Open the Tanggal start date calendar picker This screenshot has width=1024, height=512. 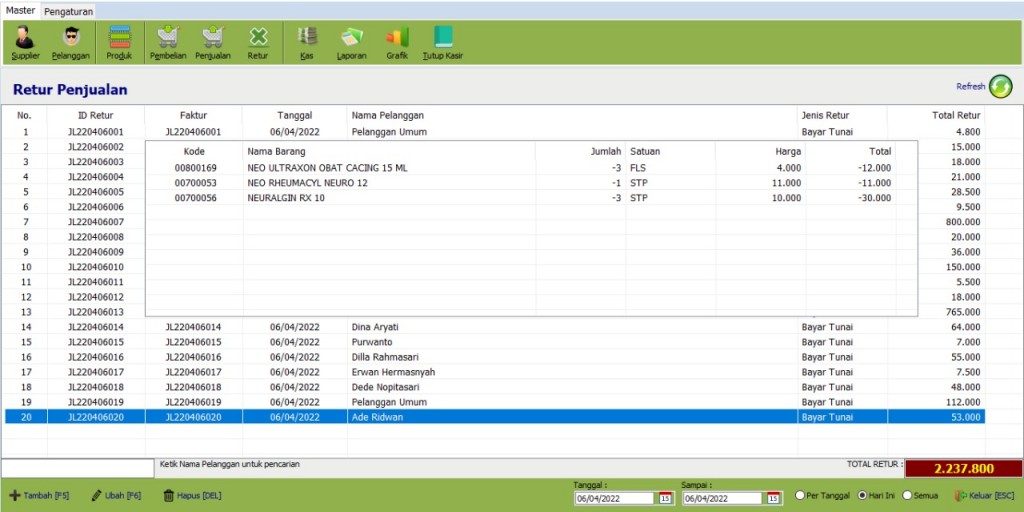coord(665,498)
